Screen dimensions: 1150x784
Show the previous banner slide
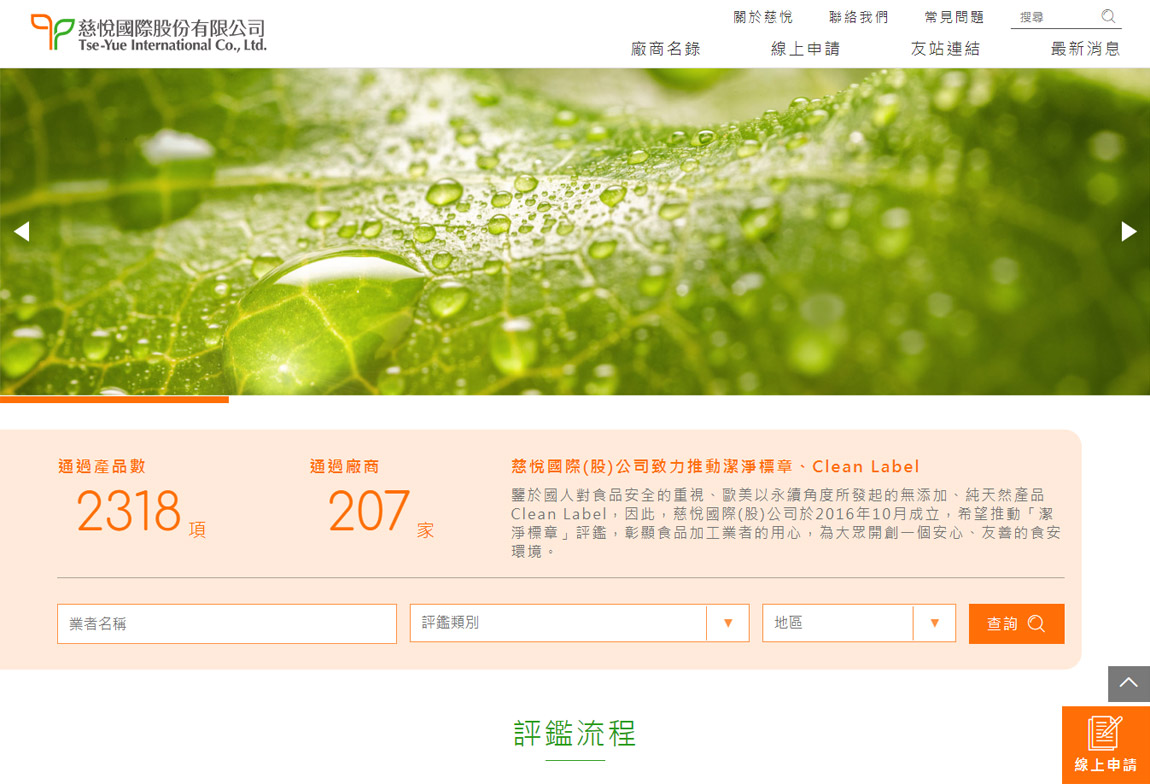(x=21, y=231)
